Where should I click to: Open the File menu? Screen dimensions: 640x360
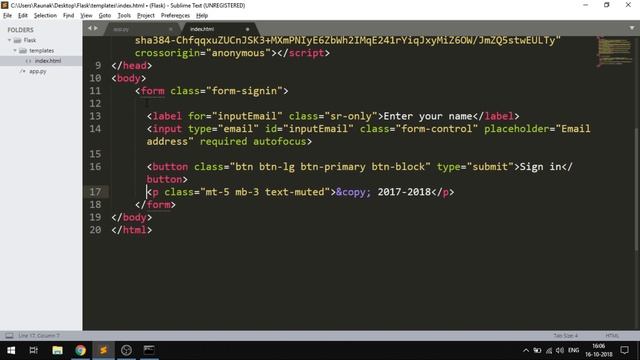point(7,16)
